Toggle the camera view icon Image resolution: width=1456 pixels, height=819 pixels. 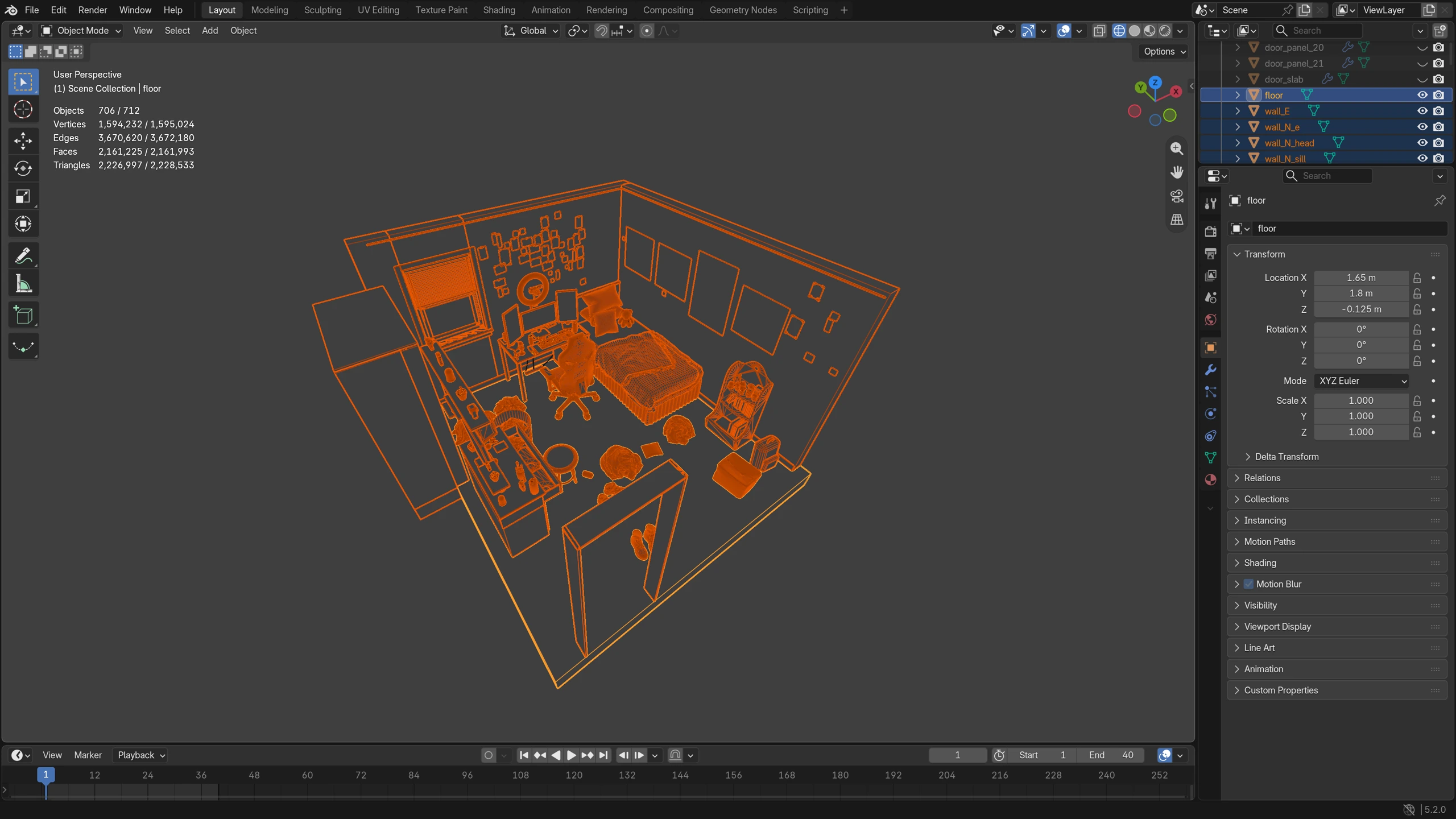[1177, 196]
